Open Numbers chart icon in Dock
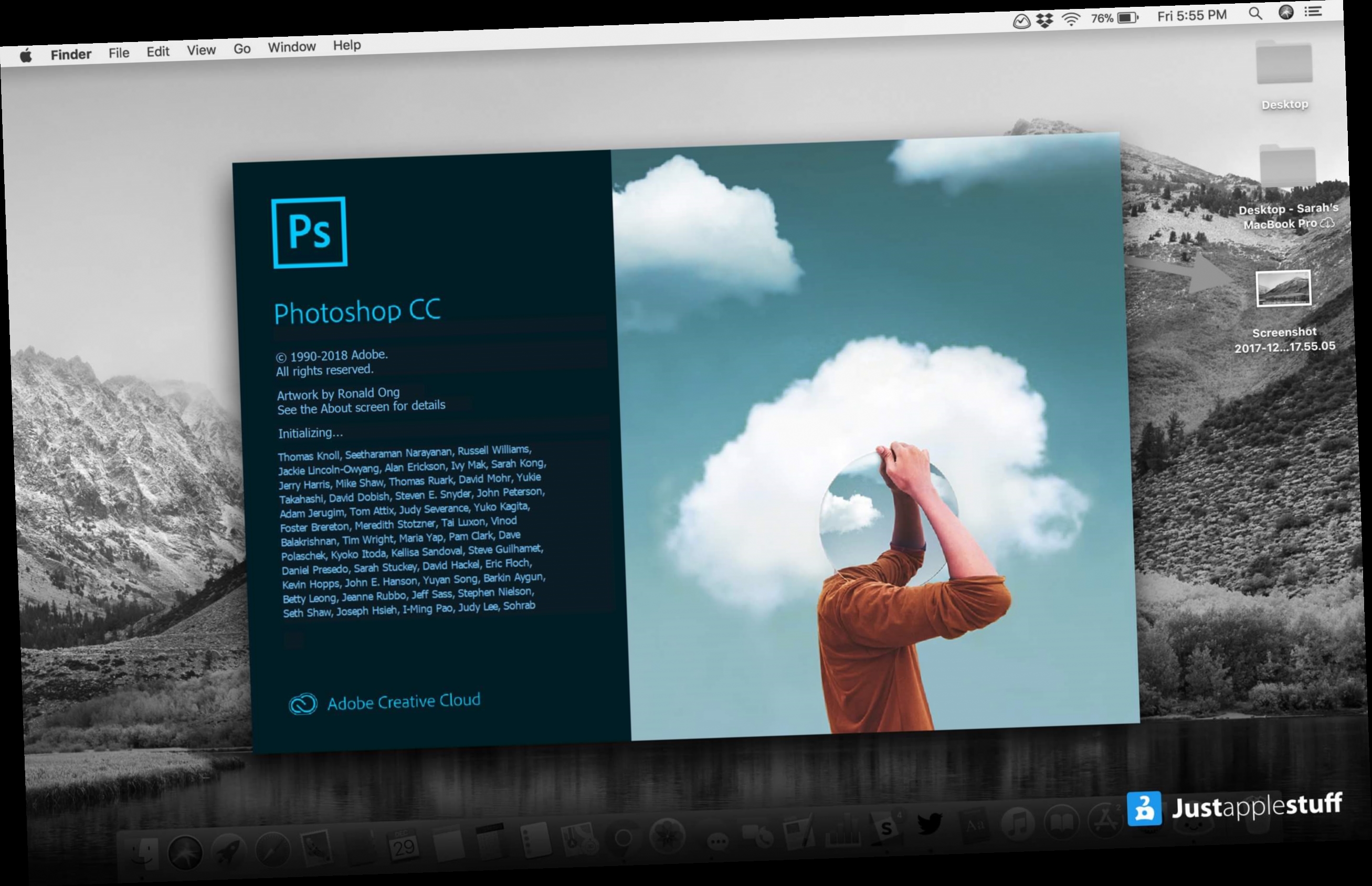This screenshot has width=1372, height=886. (x=843, y=830)
